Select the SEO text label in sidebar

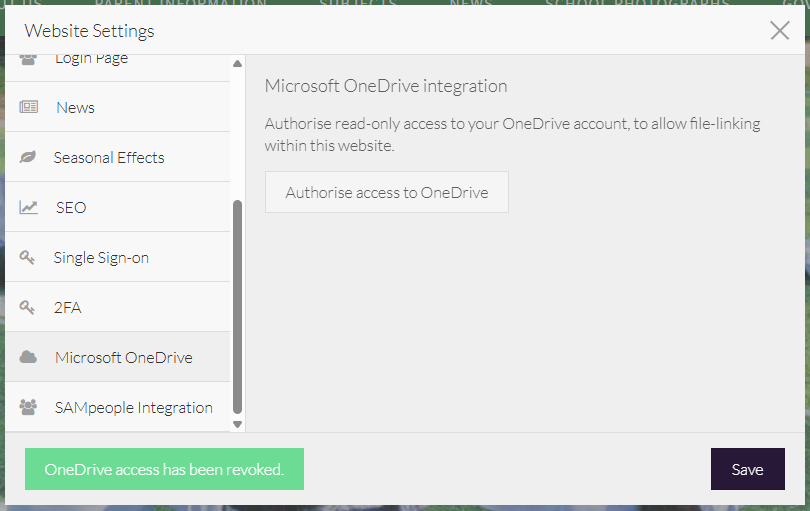71,207
